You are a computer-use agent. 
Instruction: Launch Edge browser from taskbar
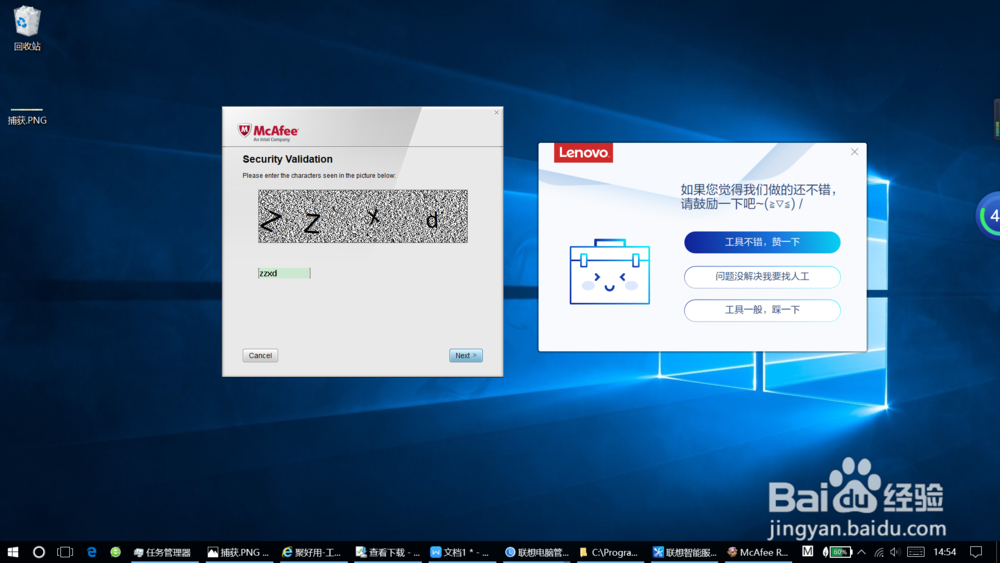91,552
